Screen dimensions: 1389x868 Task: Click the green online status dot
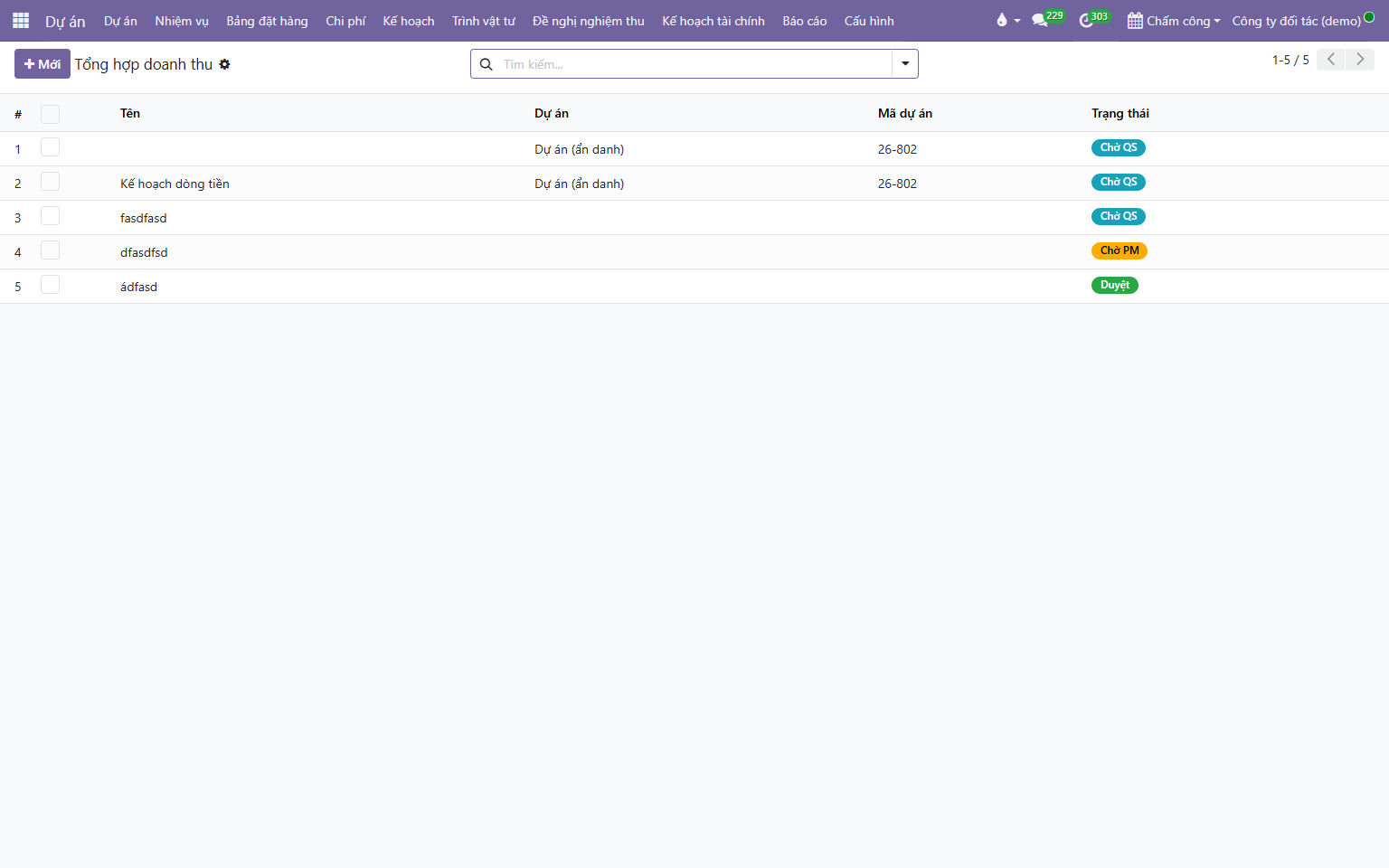pos(1369,17)
